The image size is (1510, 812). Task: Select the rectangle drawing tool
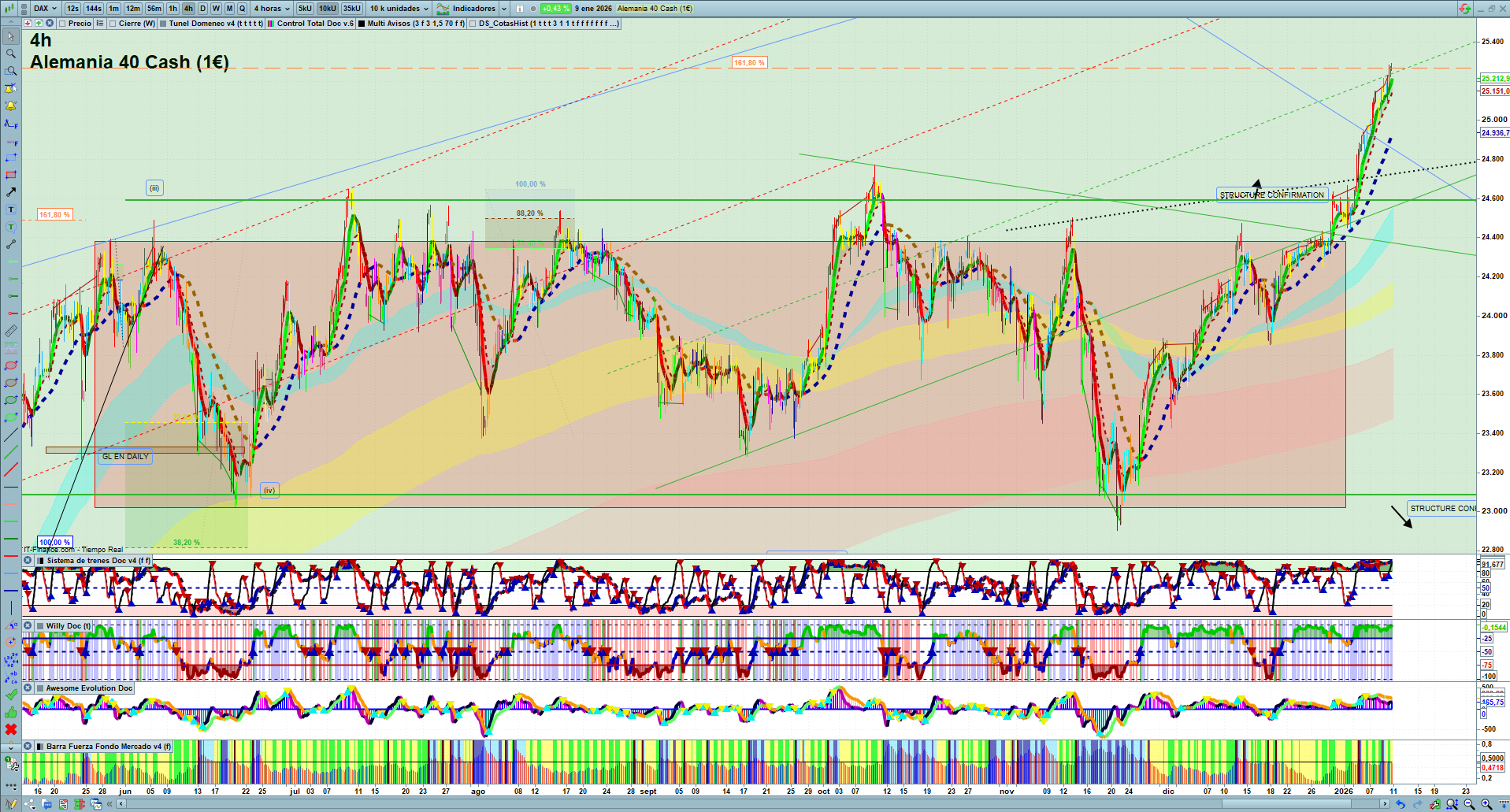(11, 175)
